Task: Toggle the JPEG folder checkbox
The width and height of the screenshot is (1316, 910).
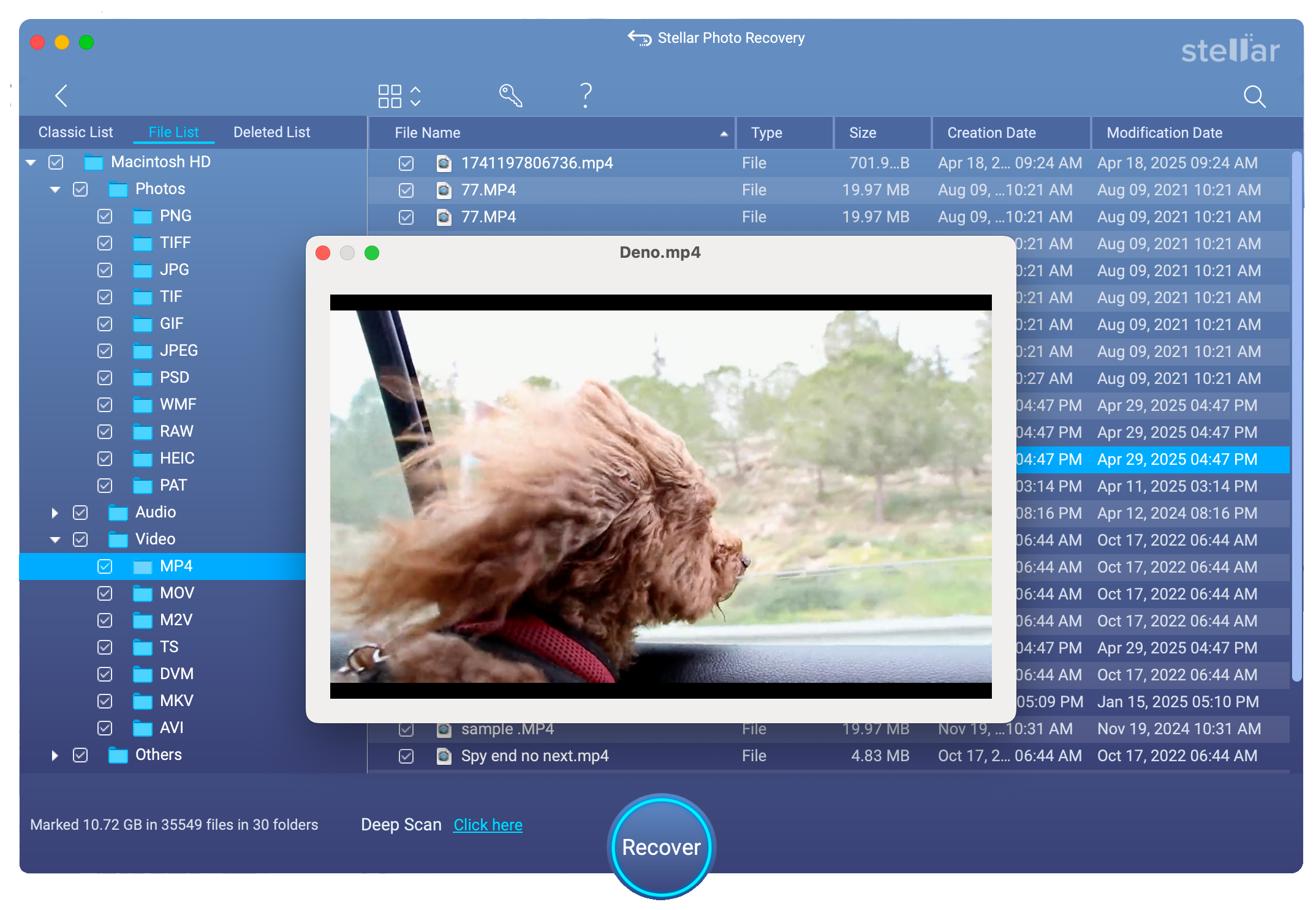Action: tap(105, 351)
